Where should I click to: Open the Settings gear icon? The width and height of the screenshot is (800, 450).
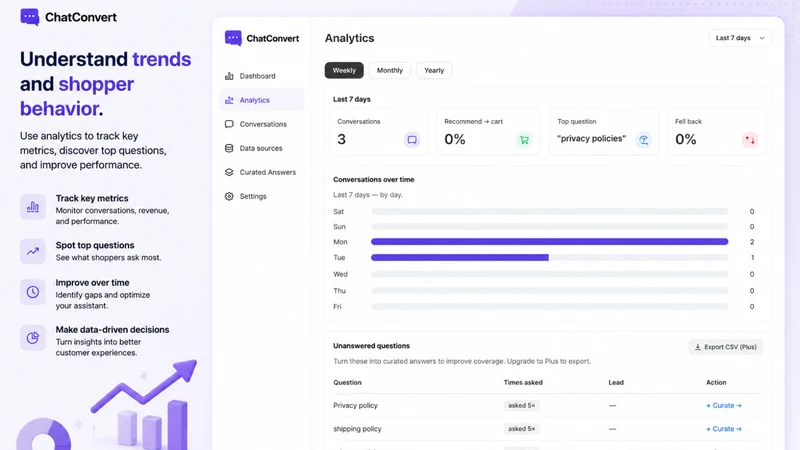click(229, 196)
